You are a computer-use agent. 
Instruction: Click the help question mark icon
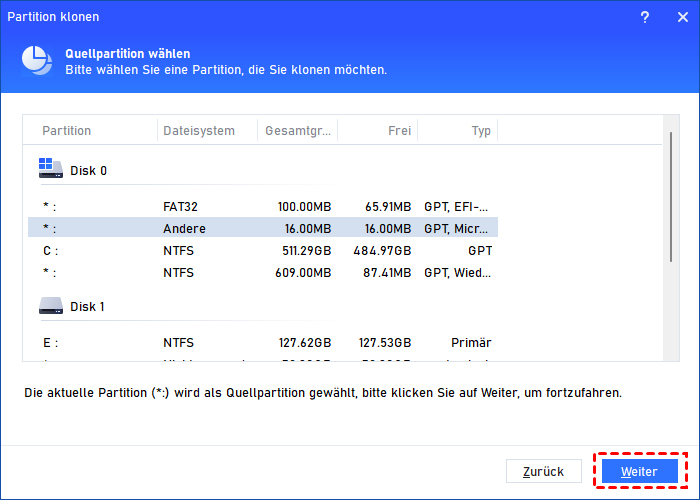click(x=645, y=17)
